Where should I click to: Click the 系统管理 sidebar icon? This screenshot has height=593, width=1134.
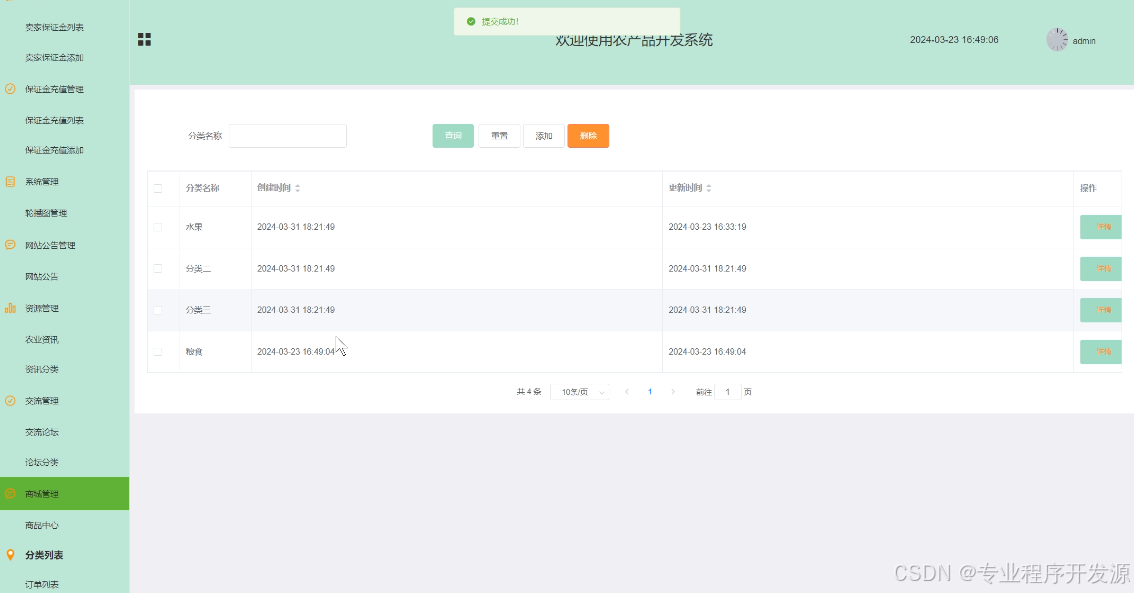tap(10, 182)
